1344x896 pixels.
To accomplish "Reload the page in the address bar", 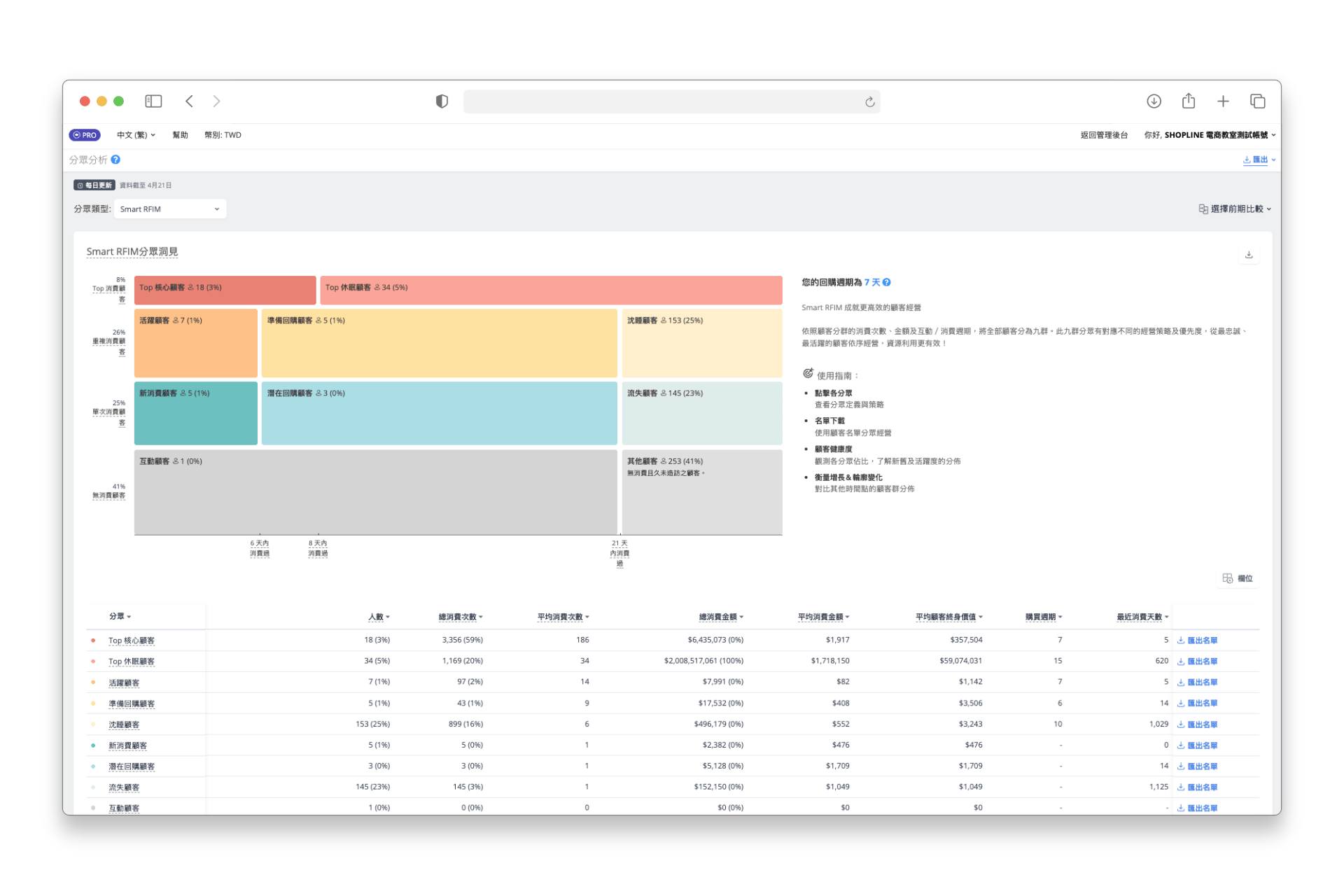I will 869,102.
